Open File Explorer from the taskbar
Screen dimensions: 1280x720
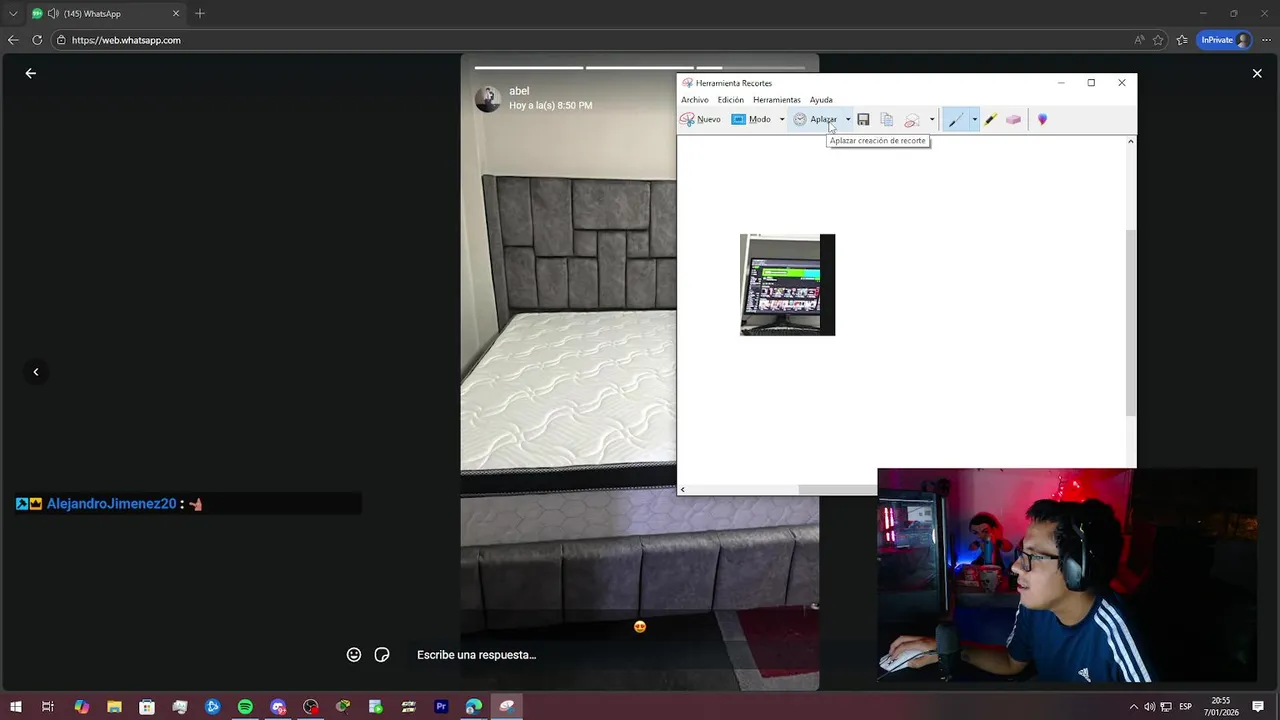114,706
